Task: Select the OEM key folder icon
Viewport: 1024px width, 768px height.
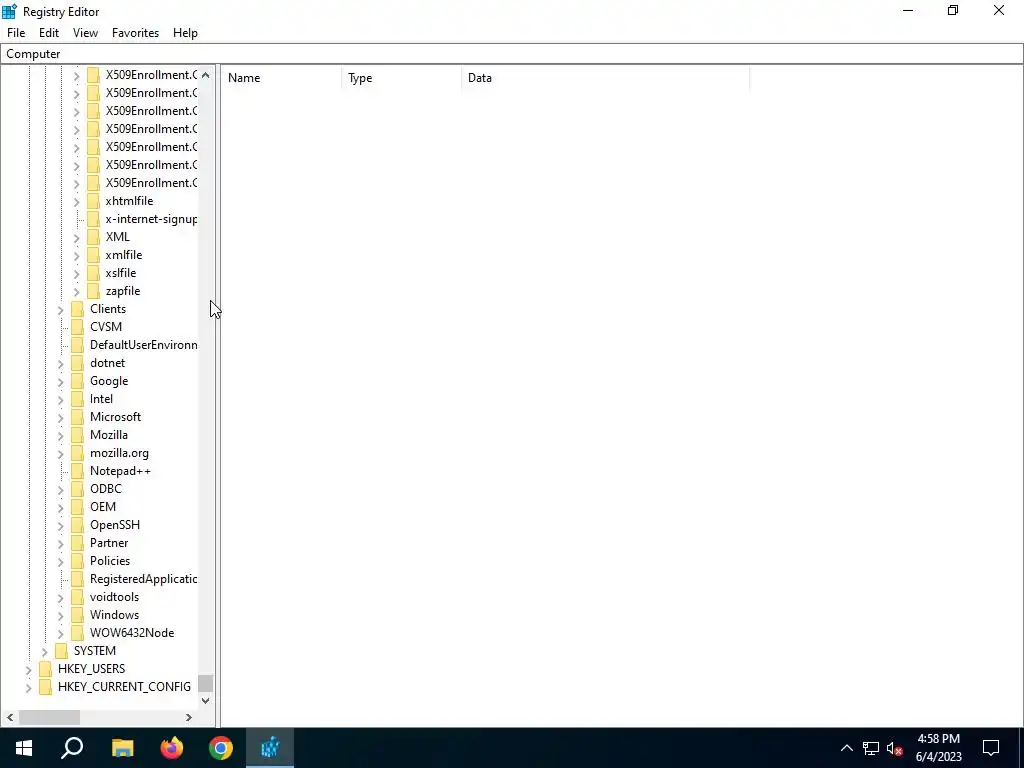Action: (78, 507)
